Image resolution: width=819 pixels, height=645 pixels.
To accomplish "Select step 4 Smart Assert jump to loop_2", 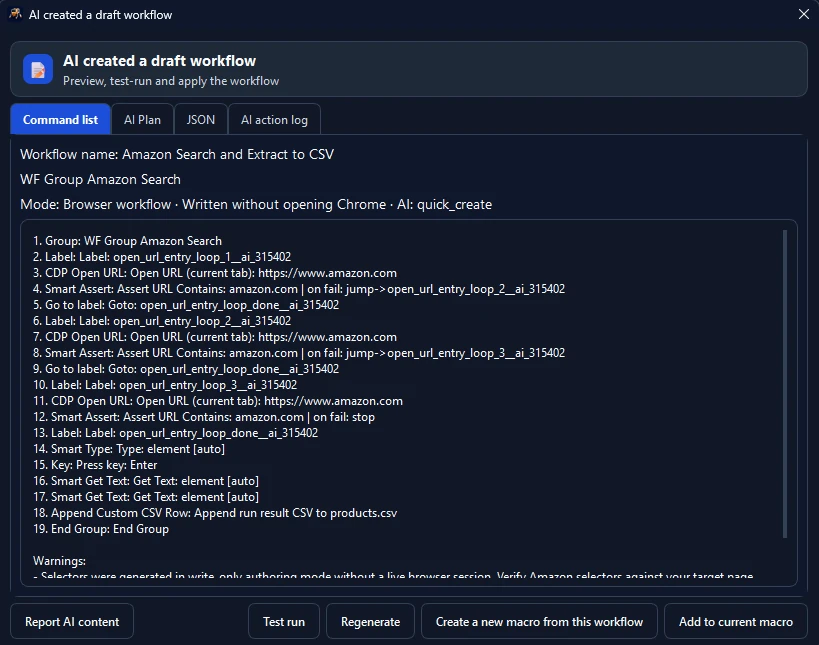I will 299,289.
